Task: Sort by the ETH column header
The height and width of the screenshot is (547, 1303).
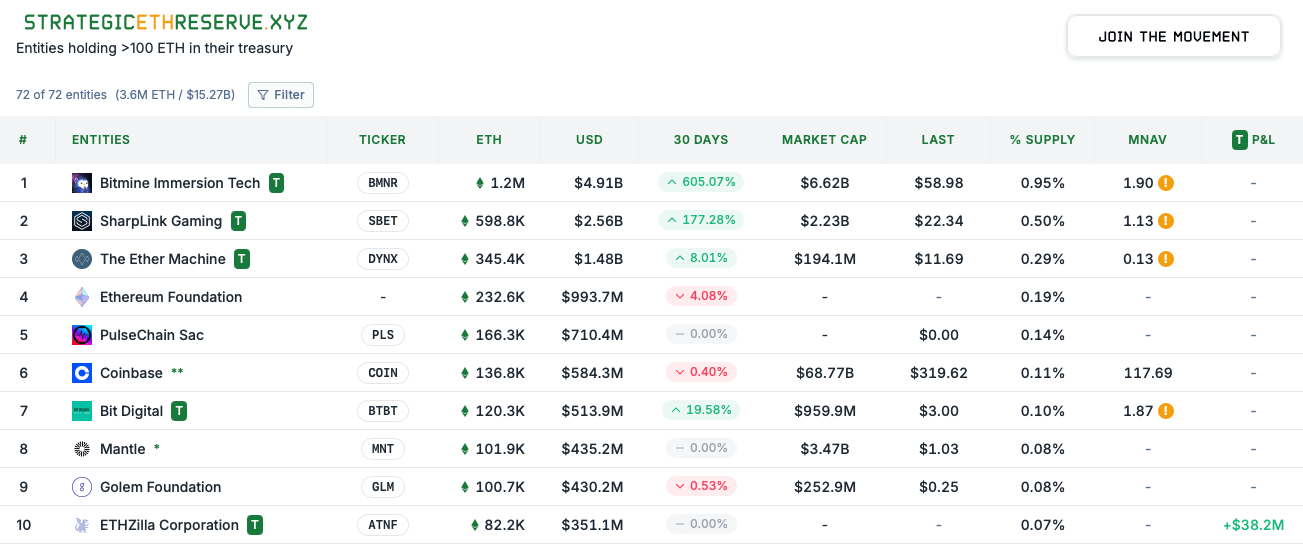Action: [489, 140]
